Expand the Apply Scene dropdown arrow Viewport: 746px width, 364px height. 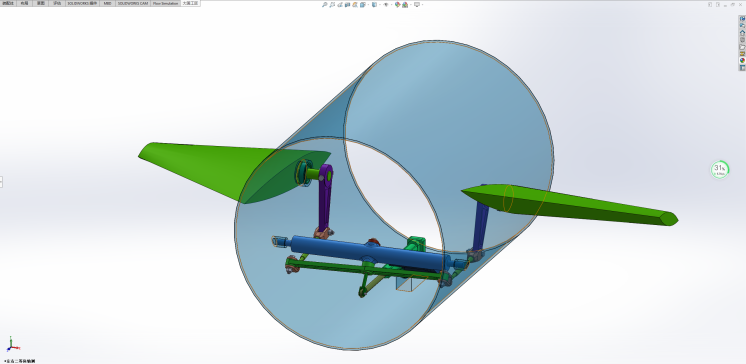coord(411,5)
